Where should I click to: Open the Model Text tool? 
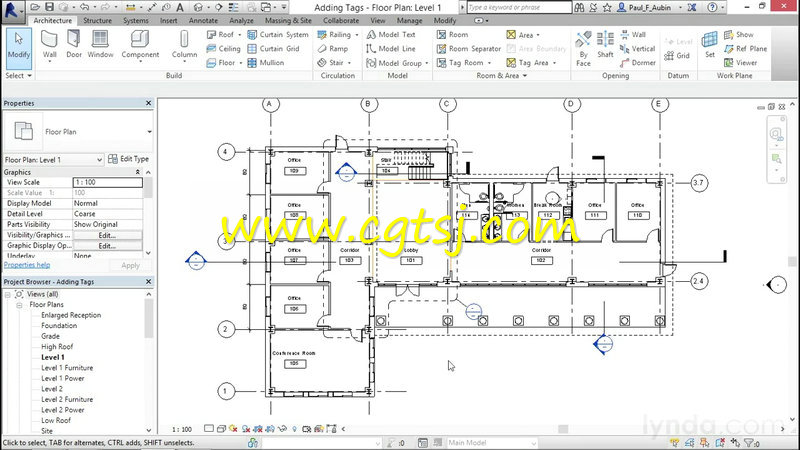coord(391,34)
